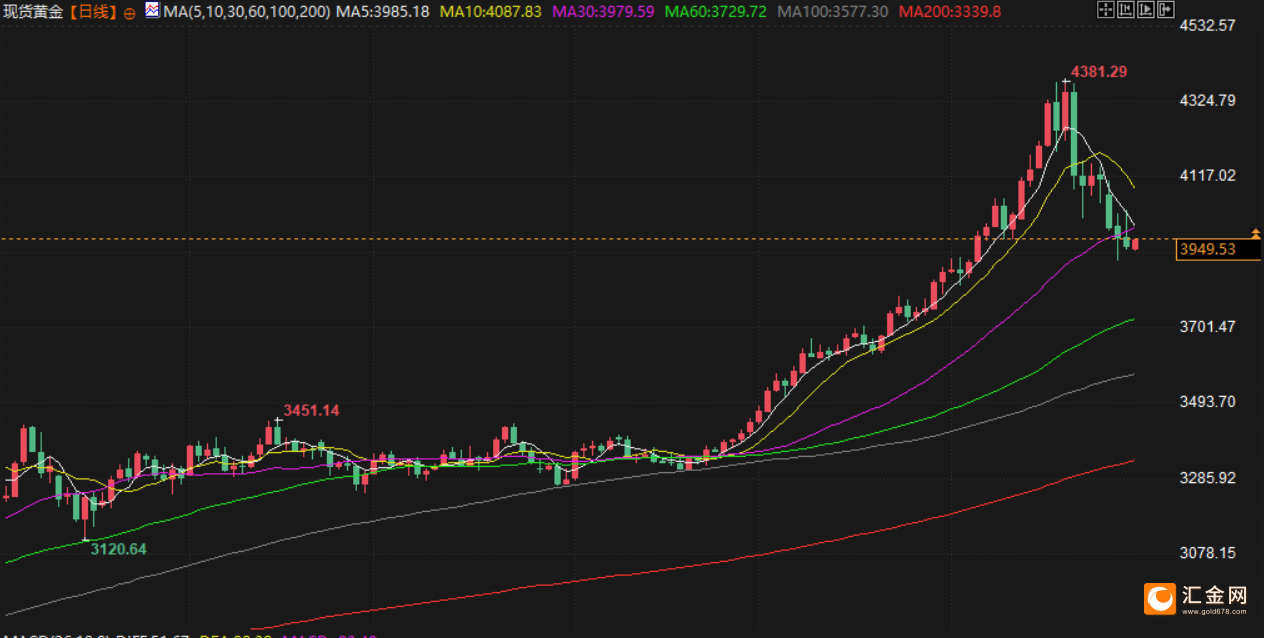Click the jump-to-start chart icon

click(x=1126, y=10)
